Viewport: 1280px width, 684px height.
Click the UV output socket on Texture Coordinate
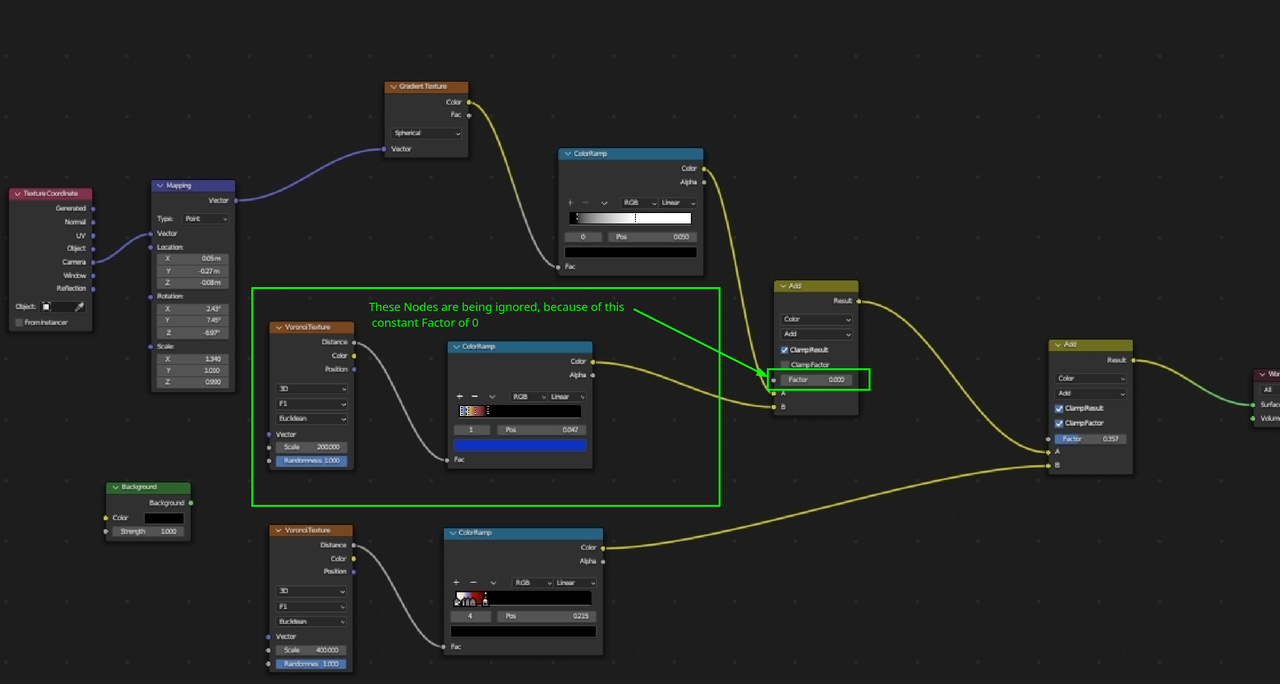pyautogui.click(x=93, y=235)
